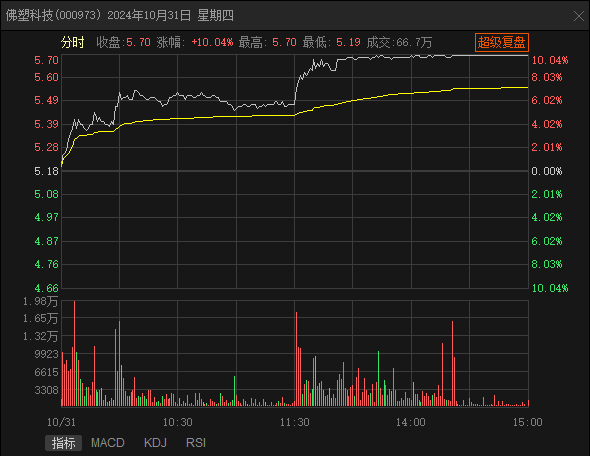Select the 指标 indicator tab
590x456 pixels.
point(63,443)
